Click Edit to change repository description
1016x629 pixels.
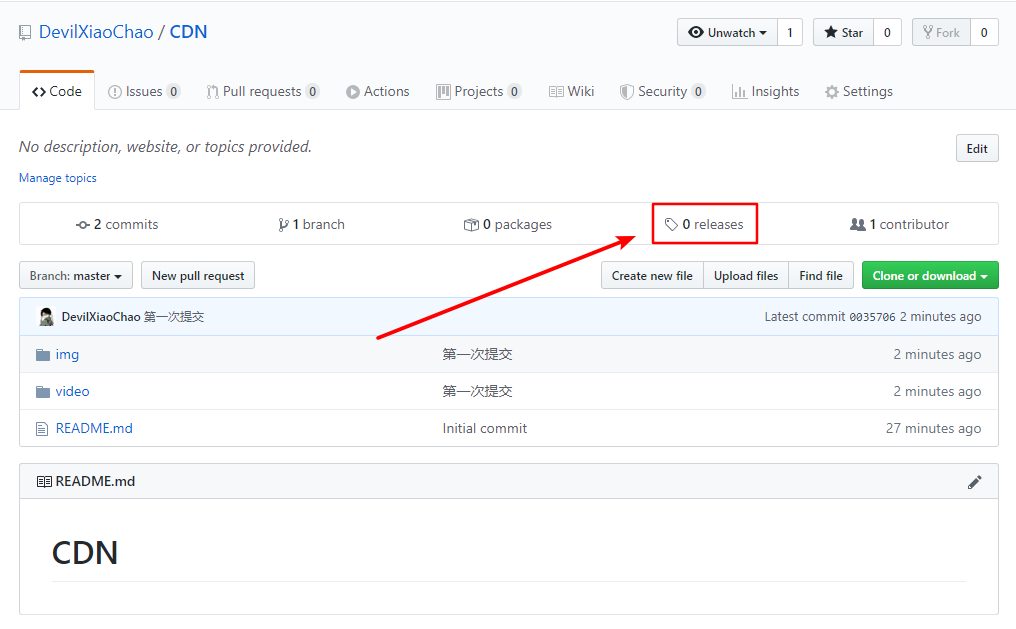coord(976,149)
